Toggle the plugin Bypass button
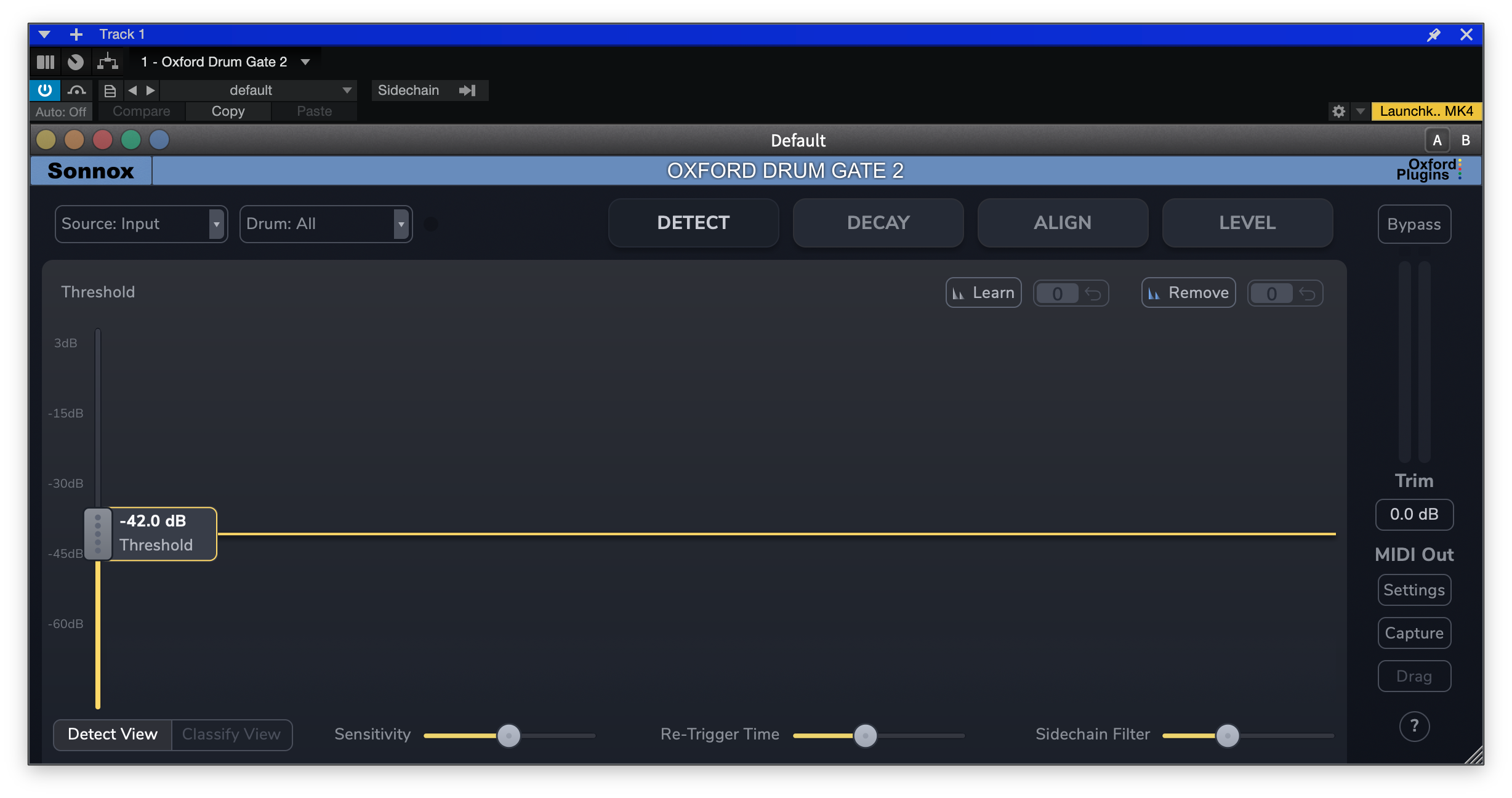Screen dimensions: 1512x798 pyautogui.click(x=1413, y=224)
